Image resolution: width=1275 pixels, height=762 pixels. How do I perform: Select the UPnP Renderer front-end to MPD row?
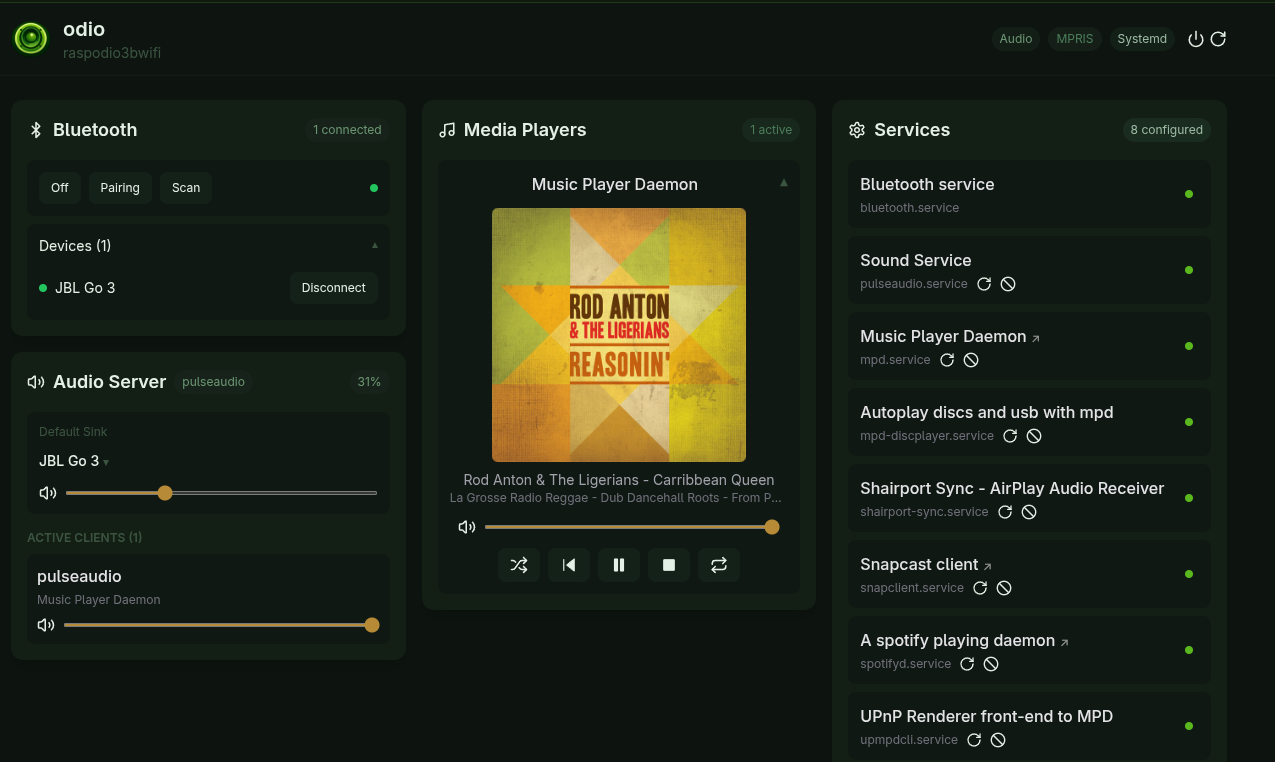1029,726
